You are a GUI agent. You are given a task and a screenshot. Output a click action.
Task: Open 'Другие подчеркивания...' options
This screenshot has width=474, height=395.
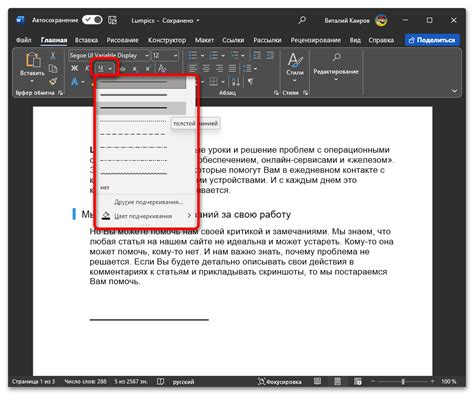click(149, 202)
